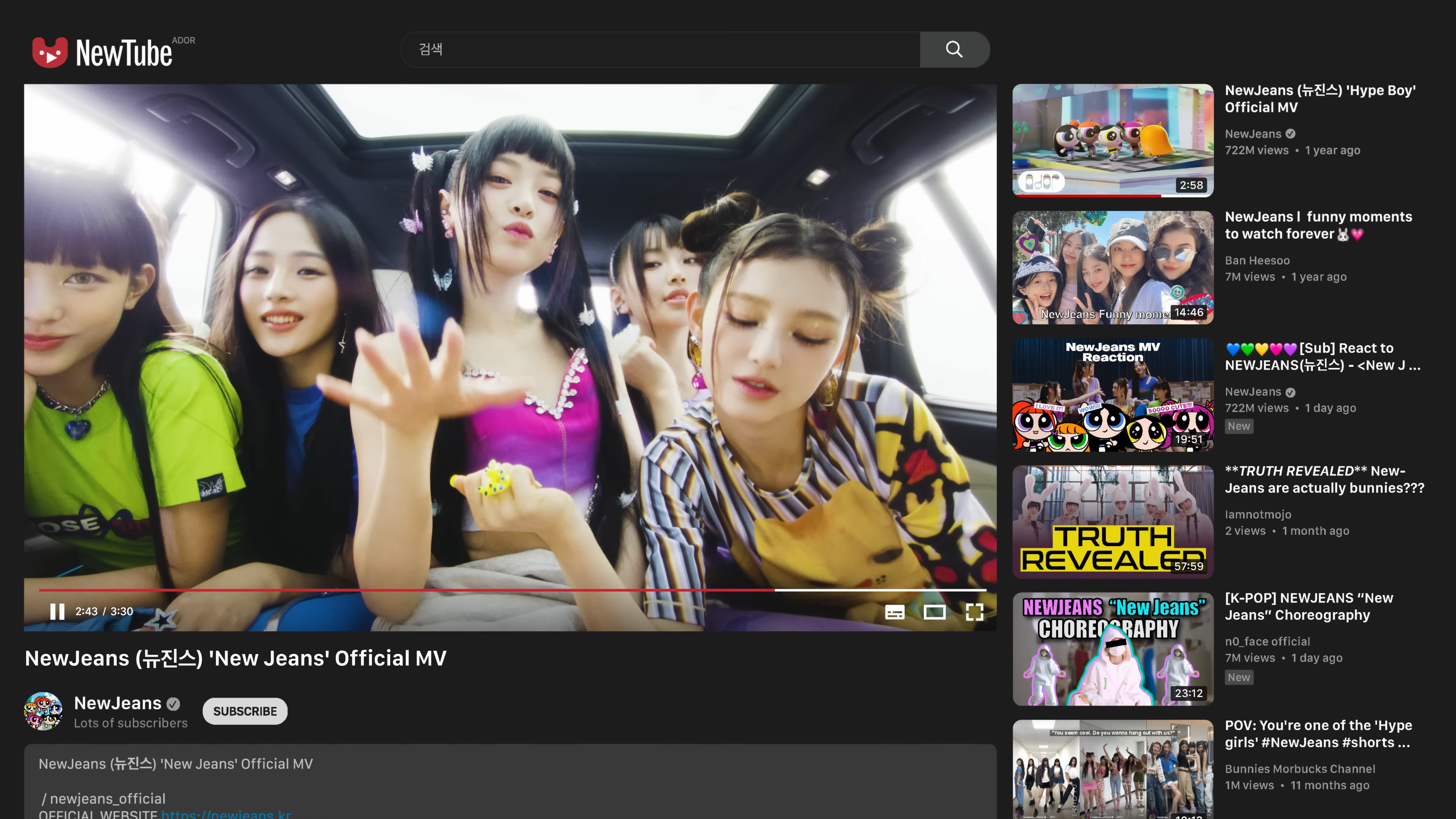Visit the Ban Heesoo channel name
This screenshot has height=819, width=1456.
tap(1257, 260)
